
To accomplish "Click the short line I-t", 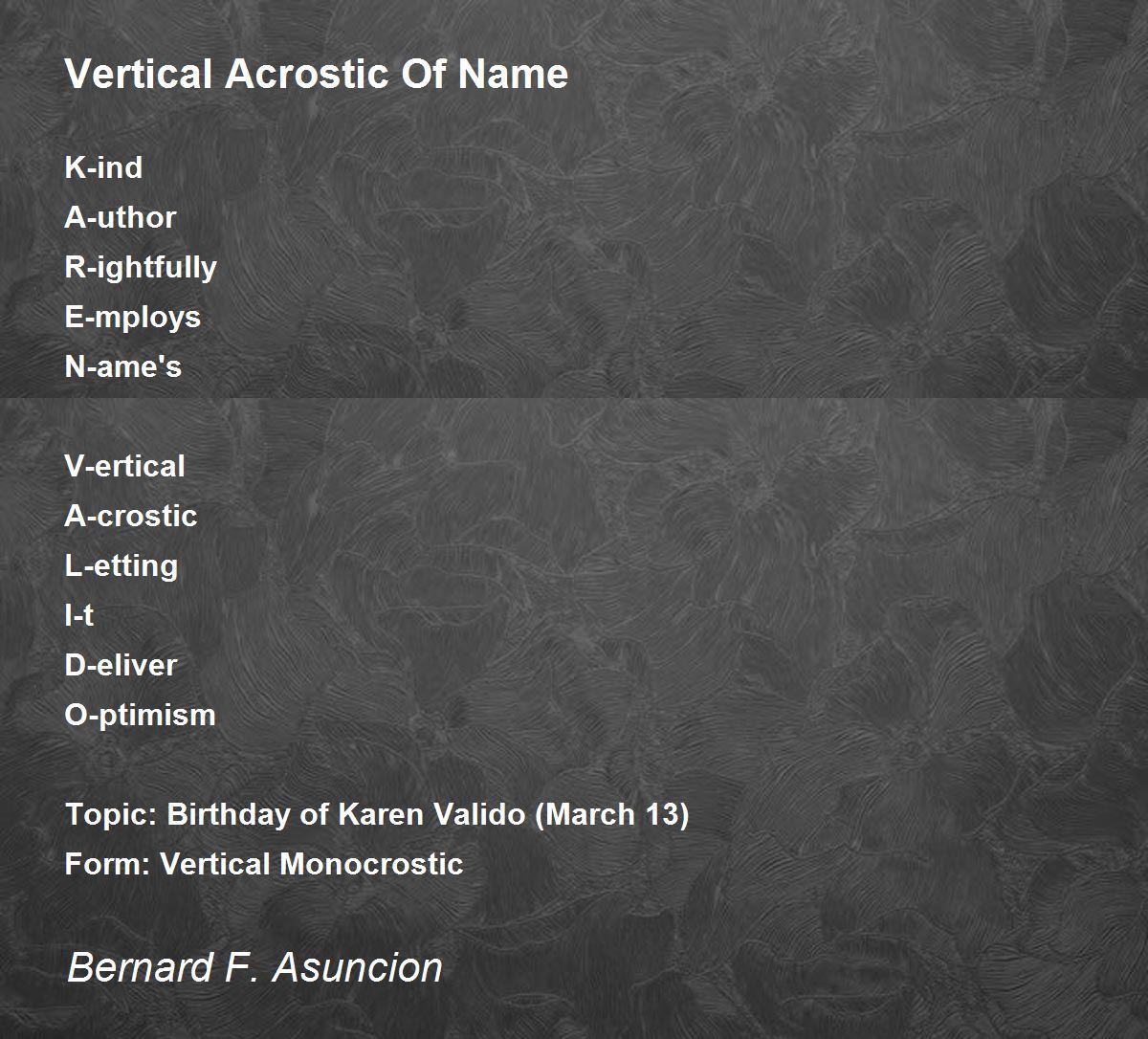I will coord(79,615).
